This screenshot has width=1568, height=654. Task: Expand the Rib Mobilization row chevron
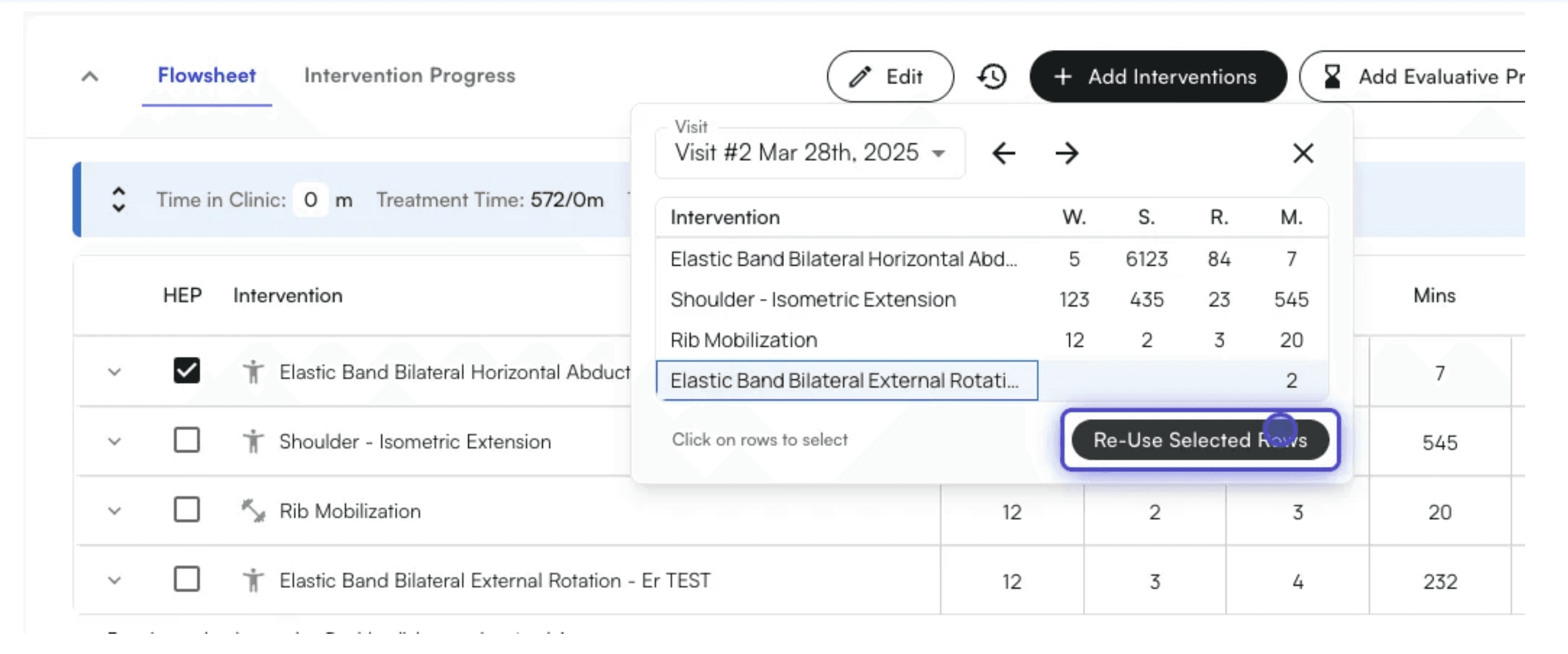[114, 511]
